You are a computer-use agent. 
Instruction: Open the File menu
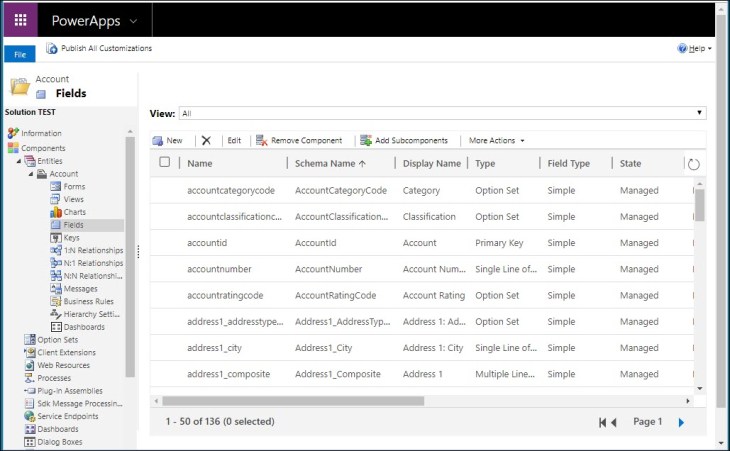click(20, 55)
